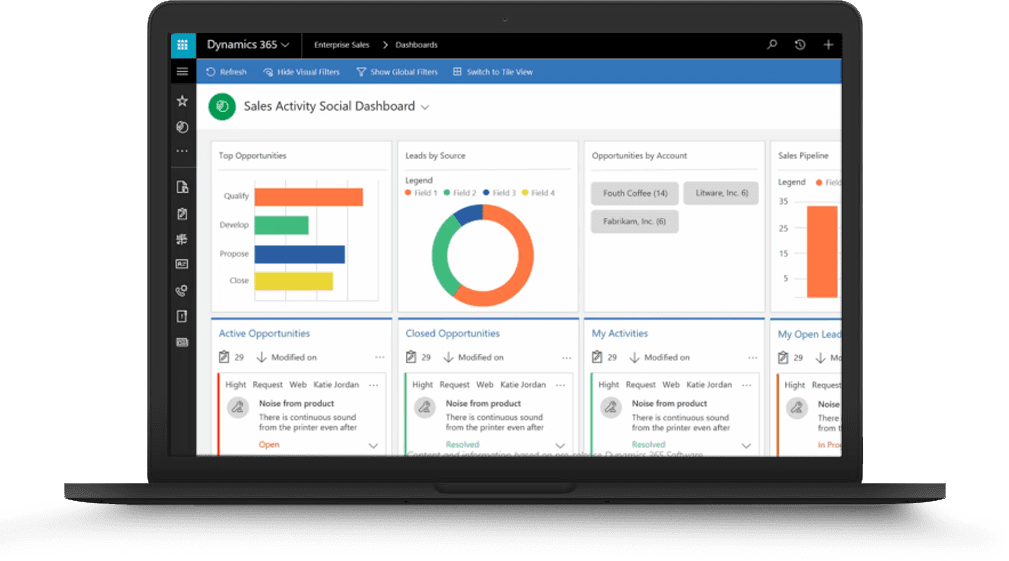The width and height of the screenshot is (1009, 561).
Task: Filter by Fabrikam, Inc. (6) account
Action: click(x=634, y=221)
